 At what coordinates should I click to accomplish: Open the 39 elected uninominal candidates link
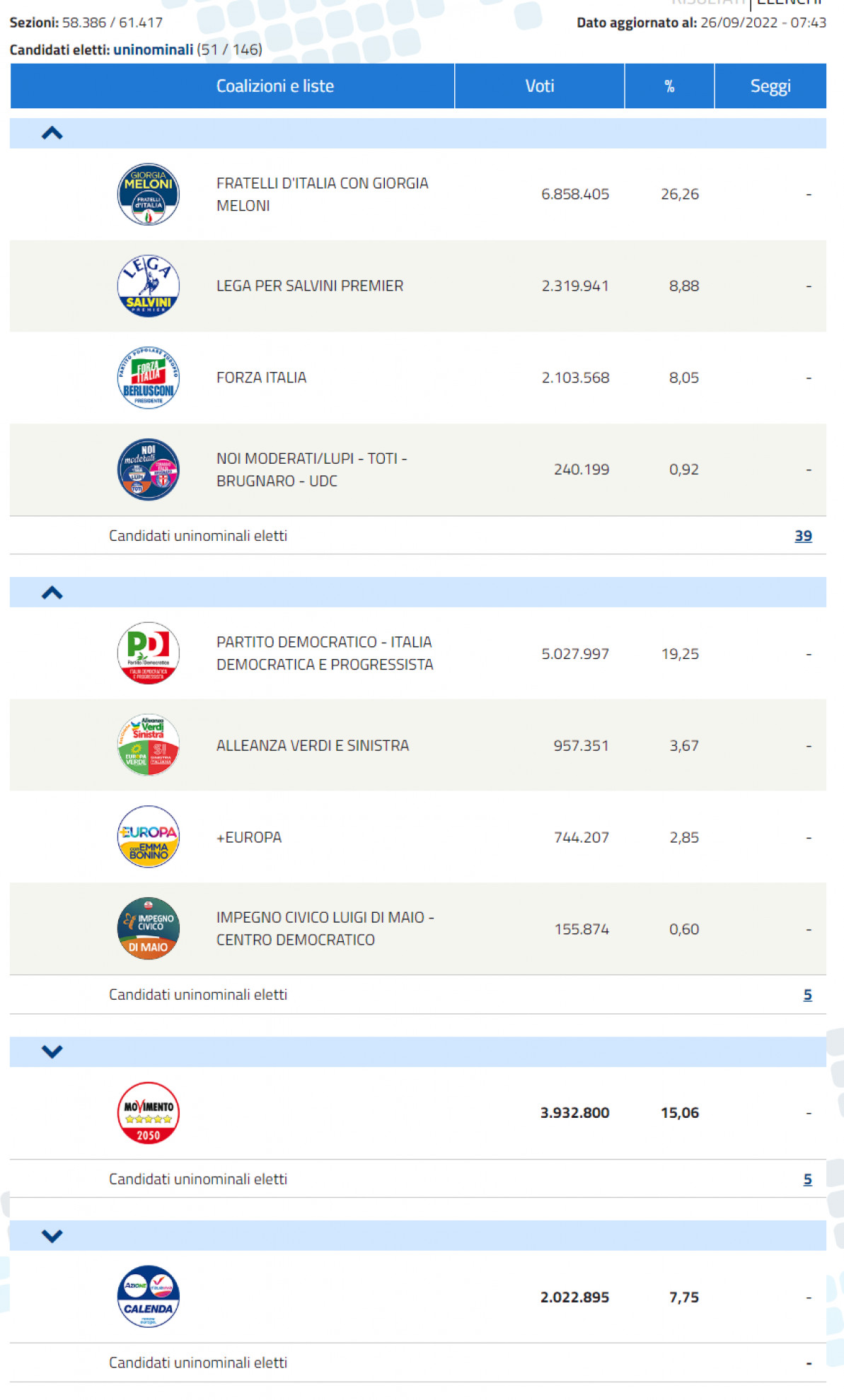coord(803,536)
